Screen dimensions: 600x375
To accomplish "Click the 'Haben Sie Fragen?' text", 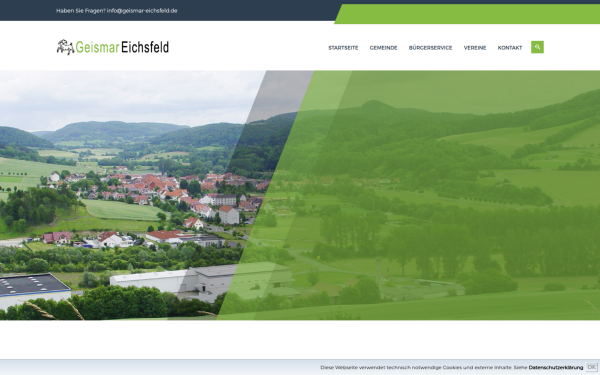I will click(81, 11).
